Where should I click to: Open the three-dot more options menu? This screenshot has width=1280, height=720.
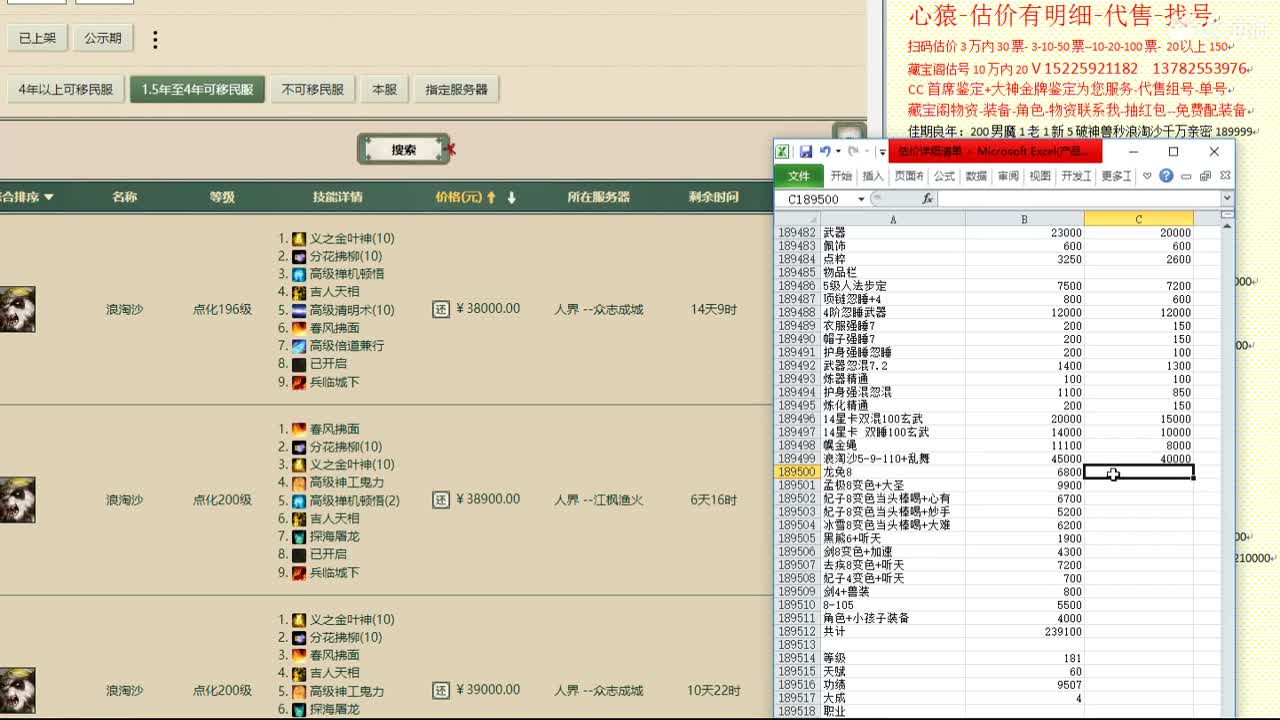coord(155,39)
